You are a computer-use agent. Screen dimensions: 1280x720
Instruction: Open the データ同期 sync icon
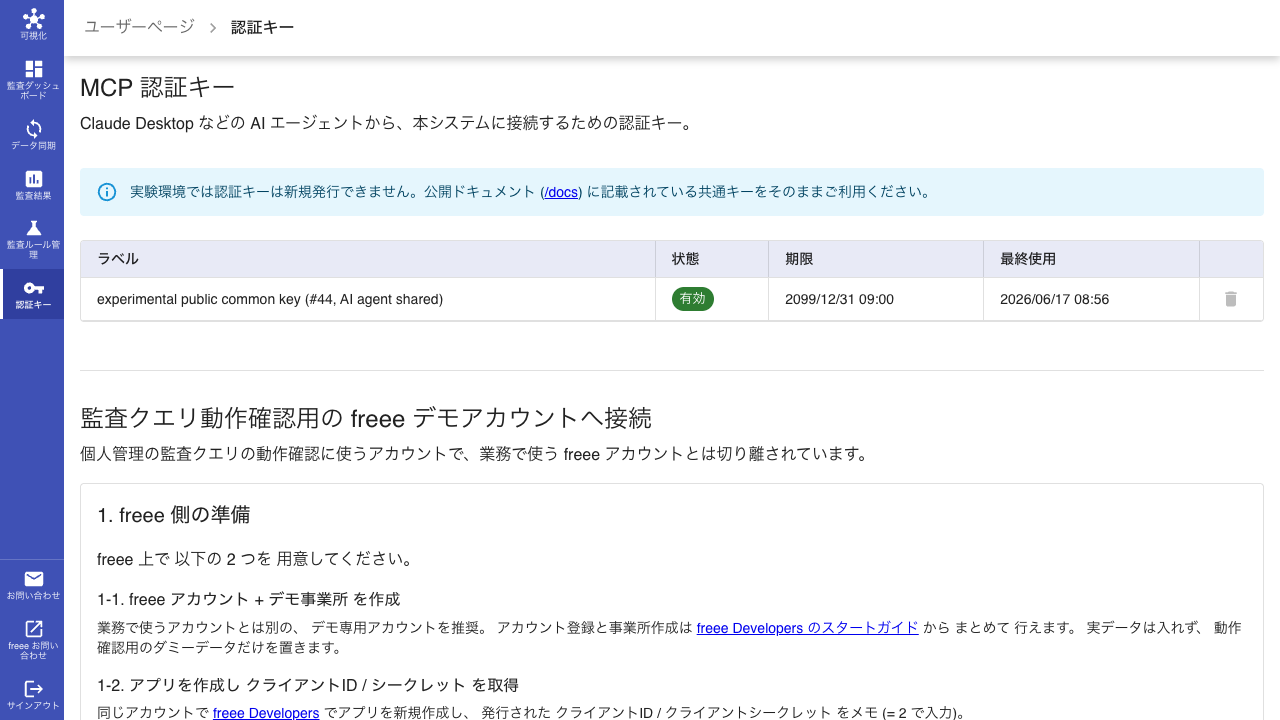pyautogui.click(x=33, y=129)
